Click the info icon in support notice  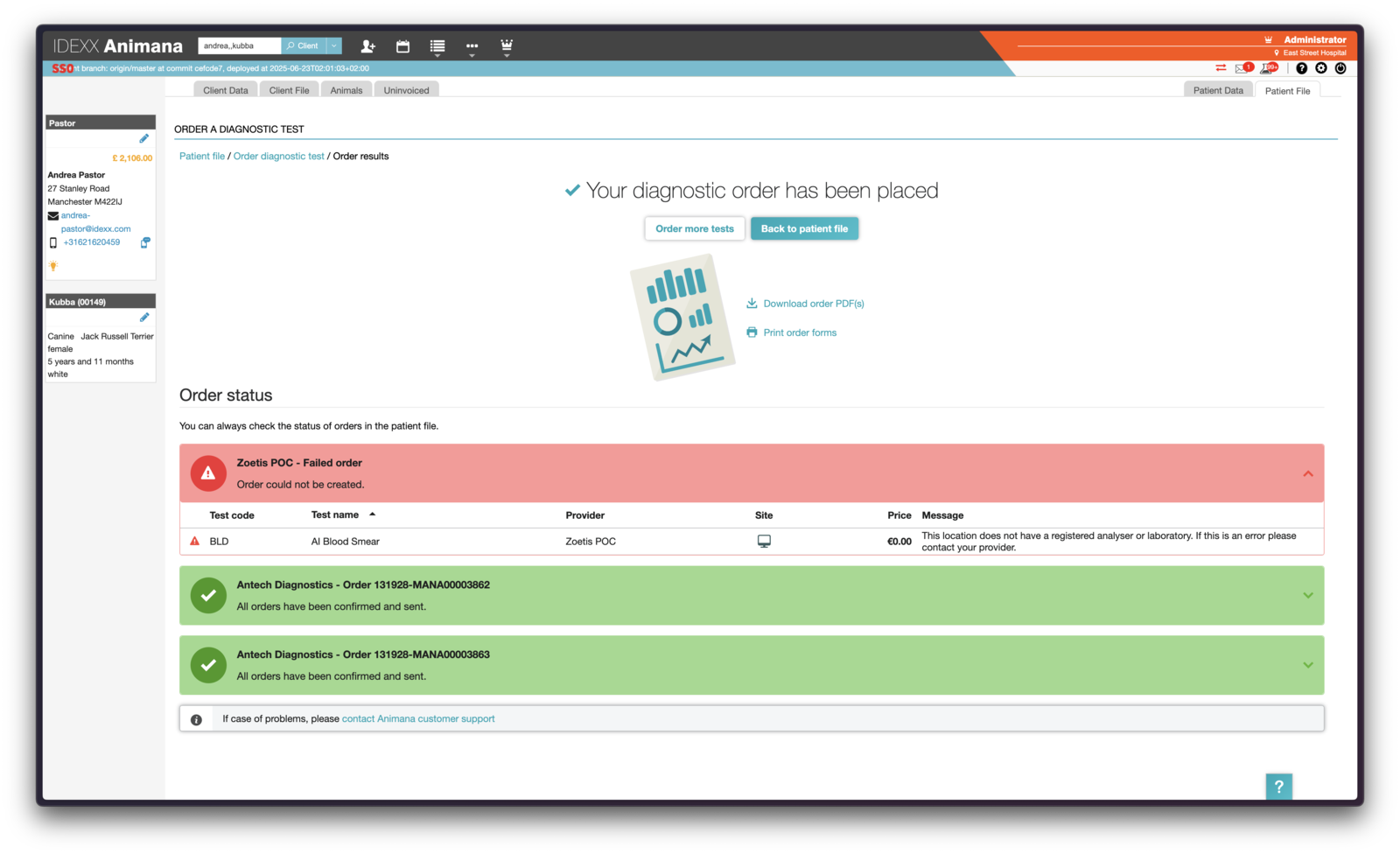pos(196,720)
